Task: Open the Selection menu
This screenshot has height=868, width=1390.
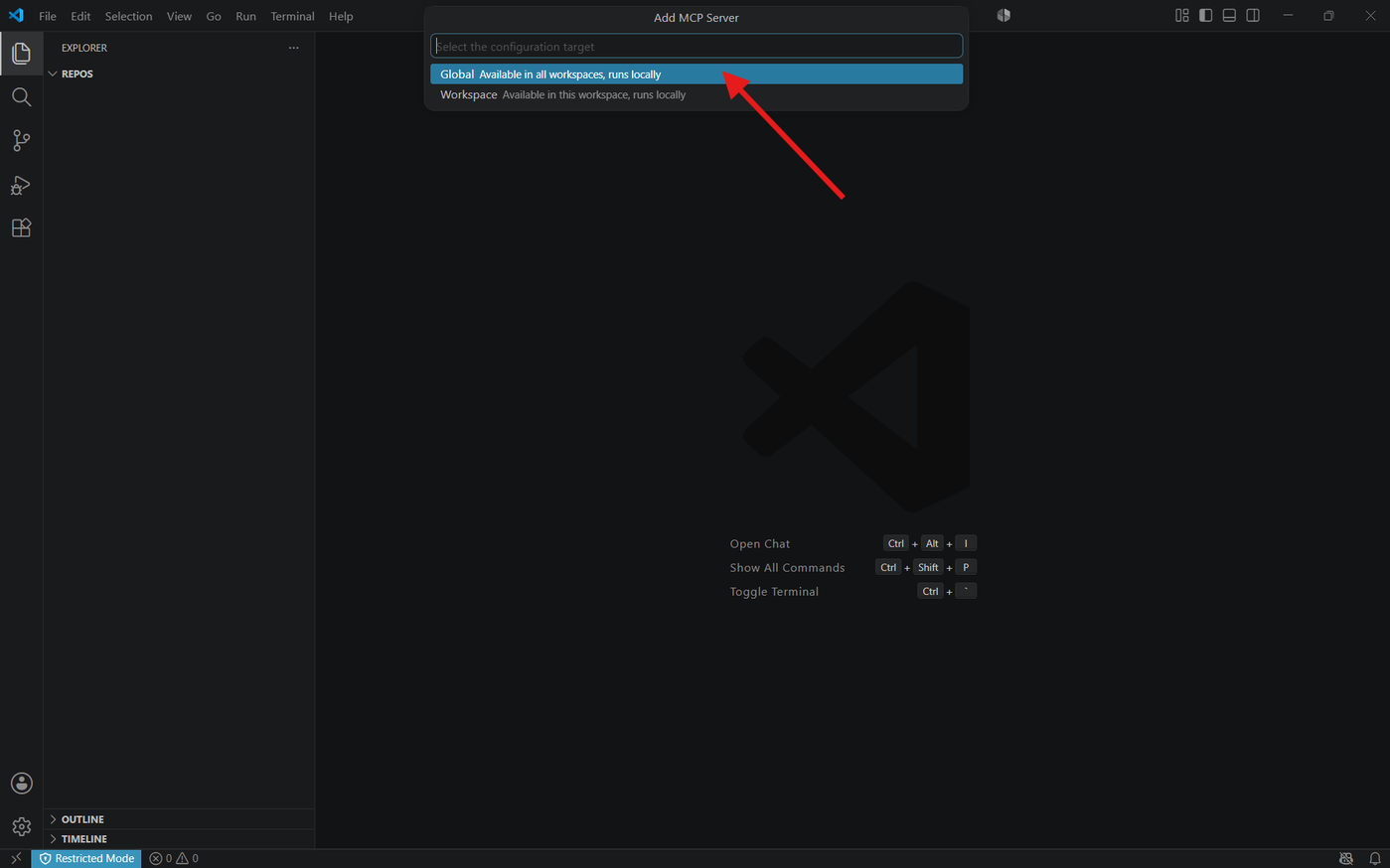Action: 129,16
